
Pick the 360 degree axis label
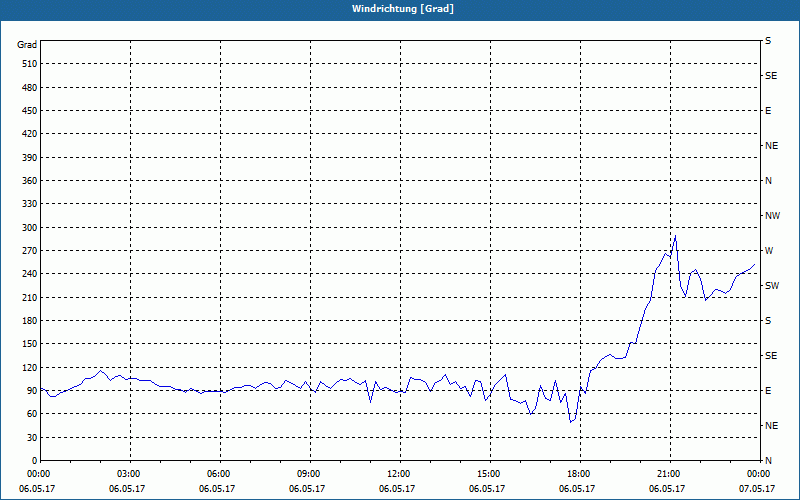(30, 181)
